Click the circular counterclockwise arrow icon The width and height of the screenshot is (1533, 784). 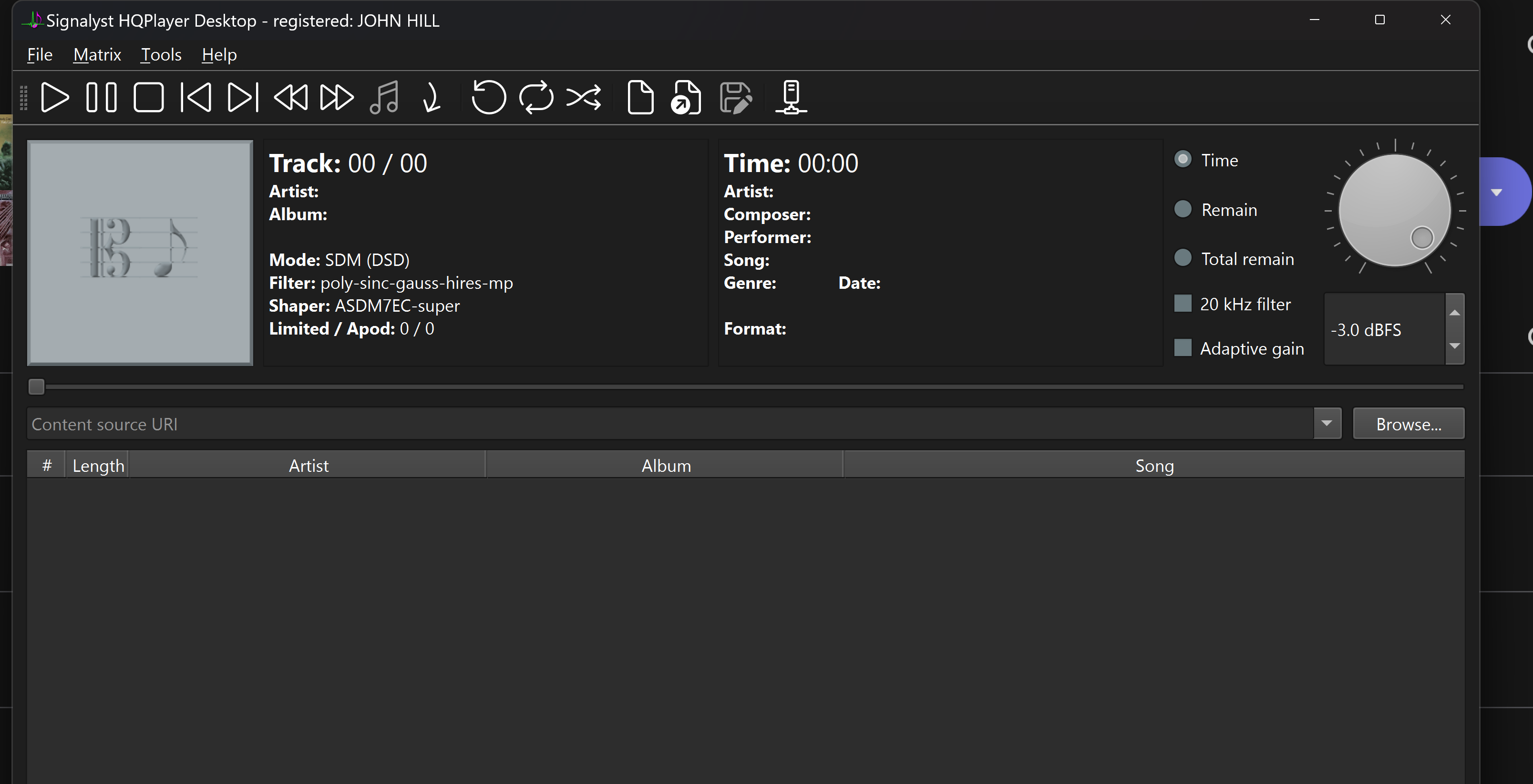pyautogui.click(x=489, y=98)
